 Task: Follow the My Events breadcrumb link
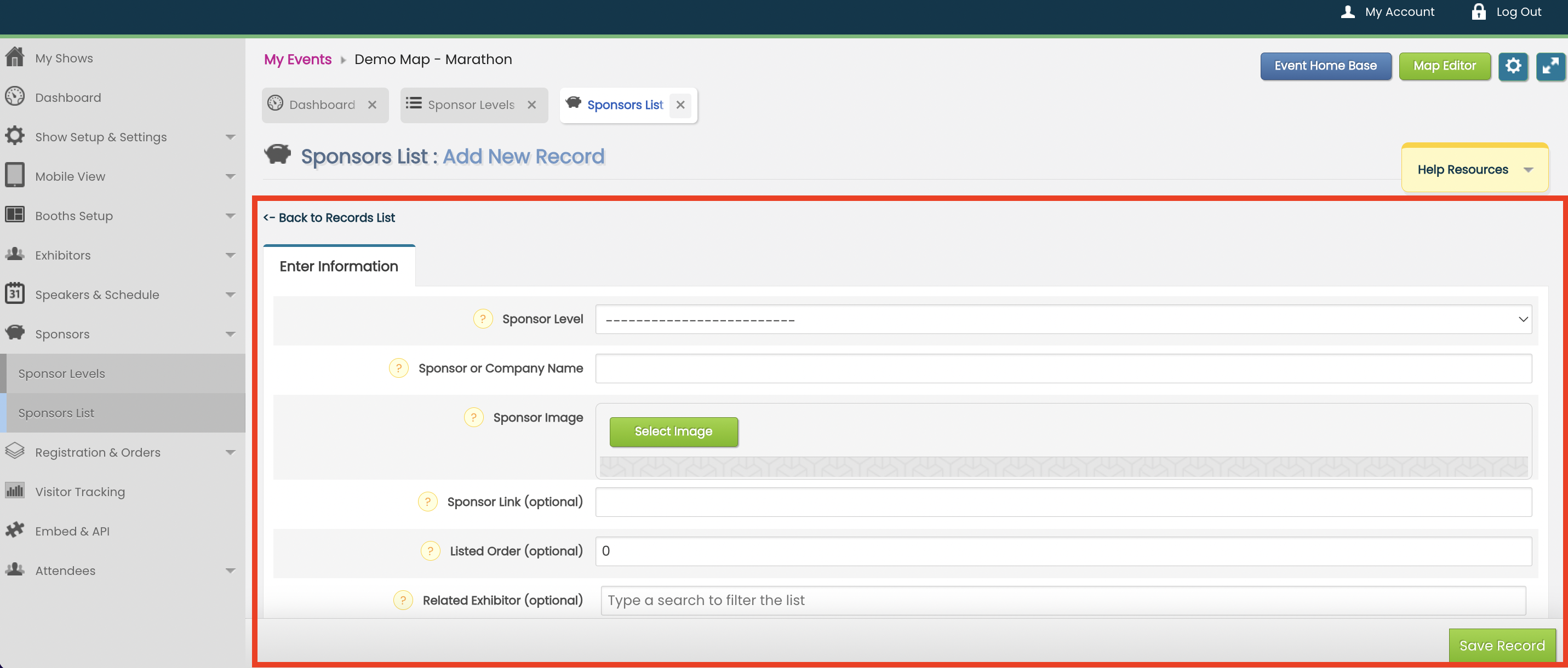click(297, 59)
